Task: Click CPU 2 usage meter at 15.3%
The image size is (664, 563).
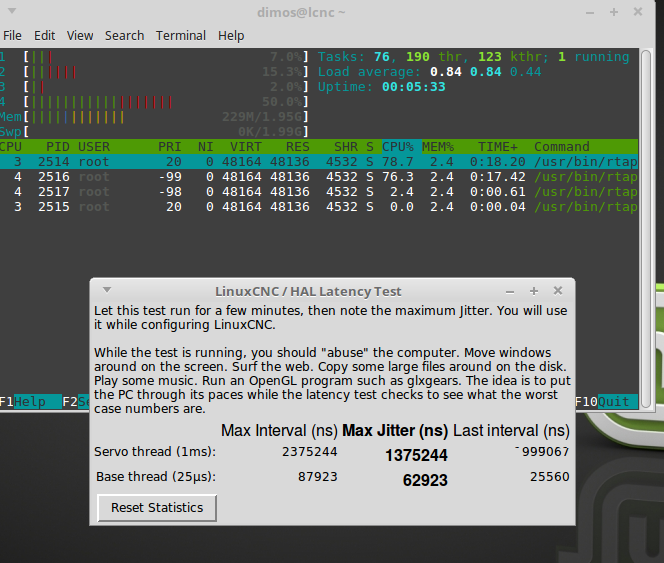Action: coord(166,72)
